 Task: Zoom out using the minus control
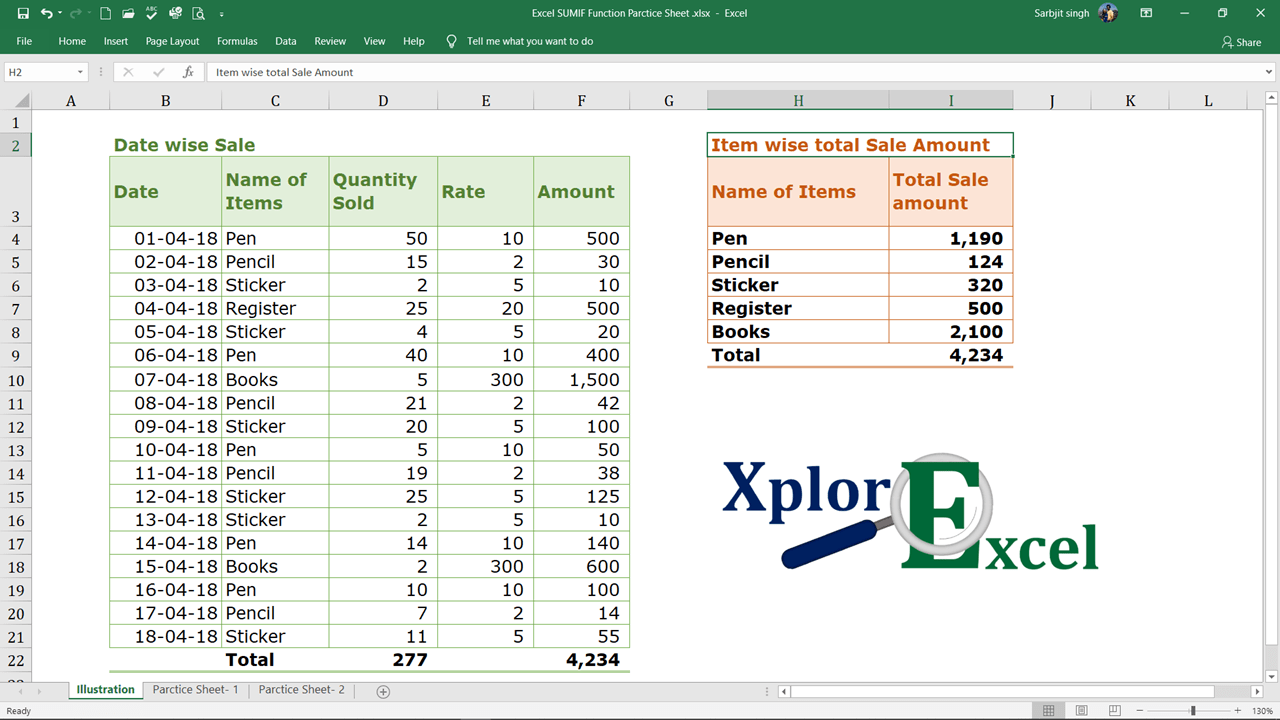1139,710
